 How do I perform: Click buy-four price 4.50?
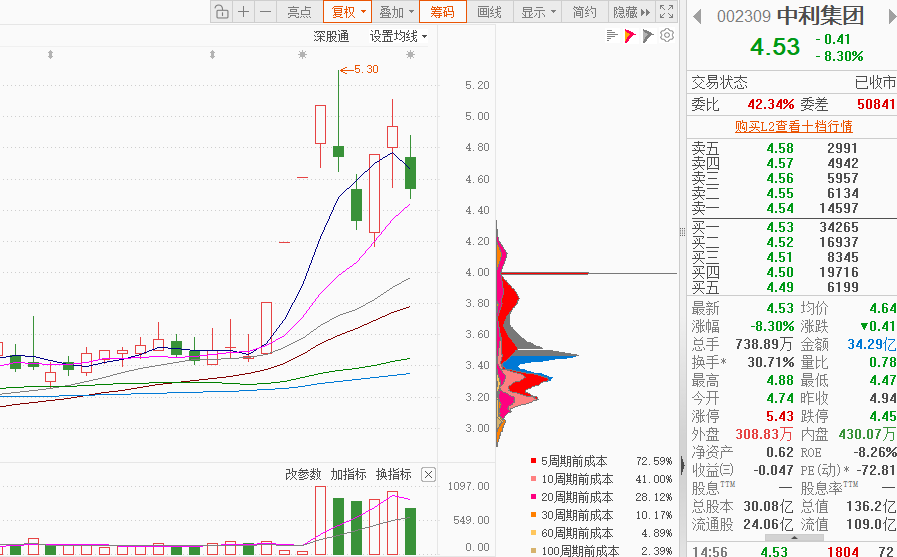pos(780,272)
